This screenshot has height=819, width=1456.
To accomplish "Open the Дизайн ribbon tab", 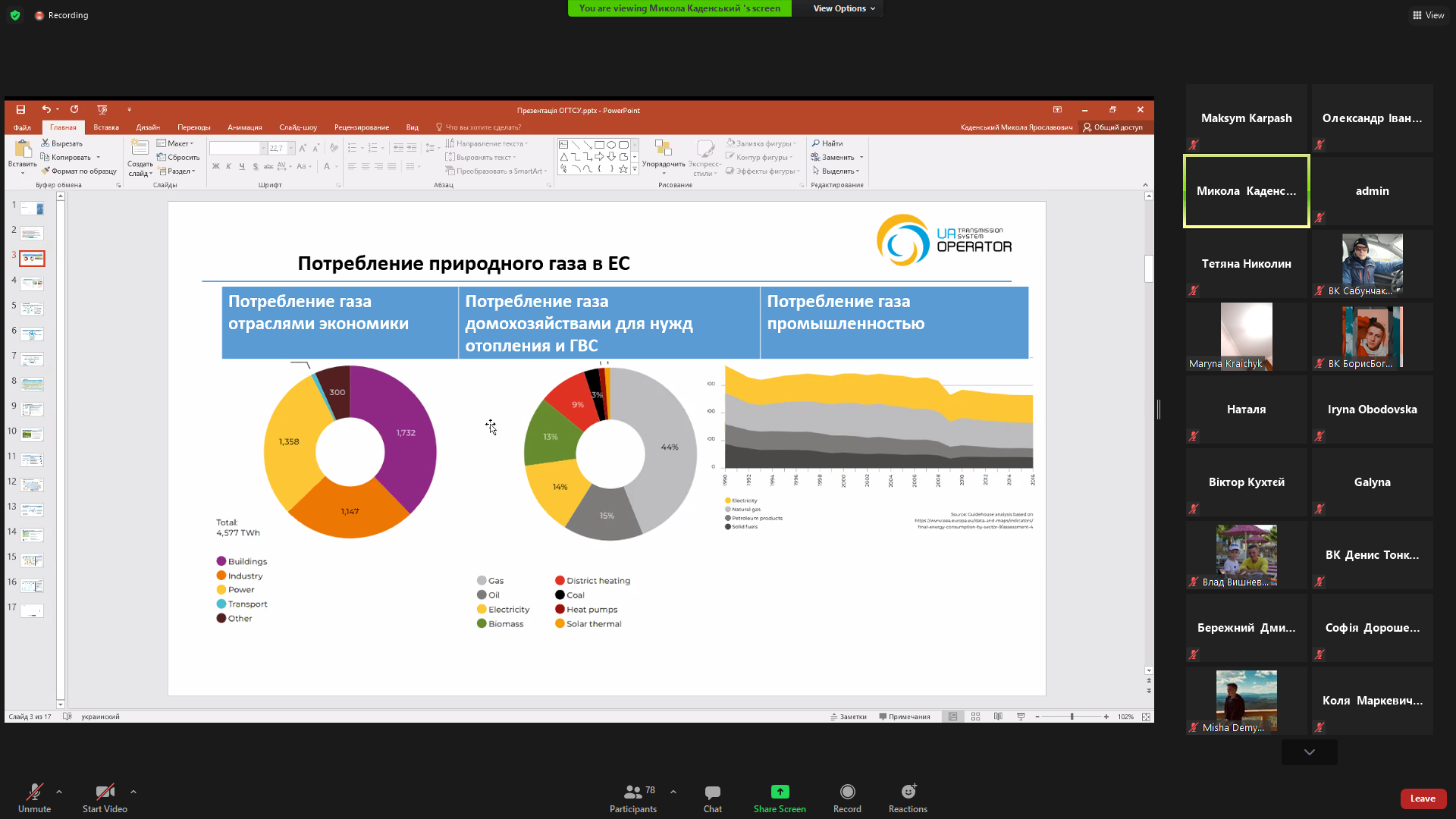I will click(148, 127).
